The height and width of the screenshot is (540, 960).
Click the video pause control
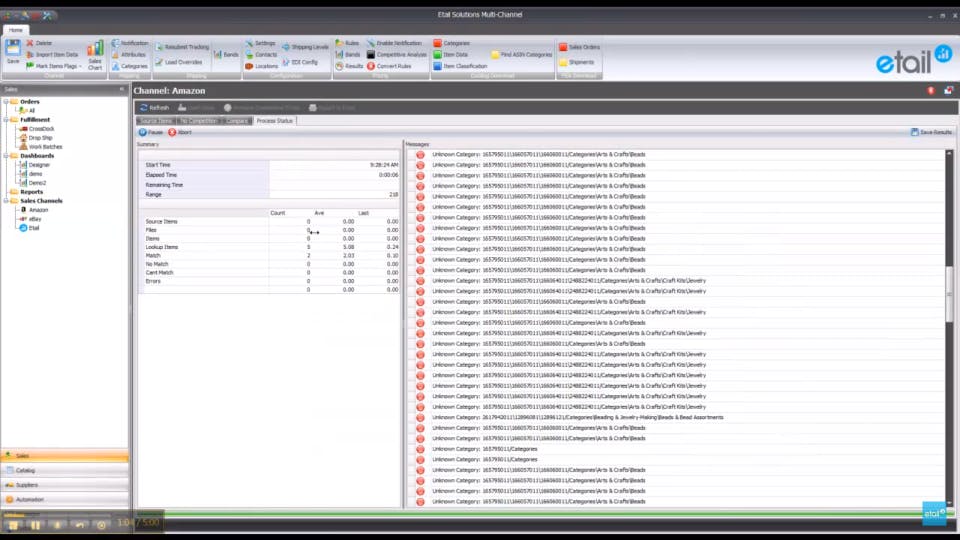click(x=36, y=525)
